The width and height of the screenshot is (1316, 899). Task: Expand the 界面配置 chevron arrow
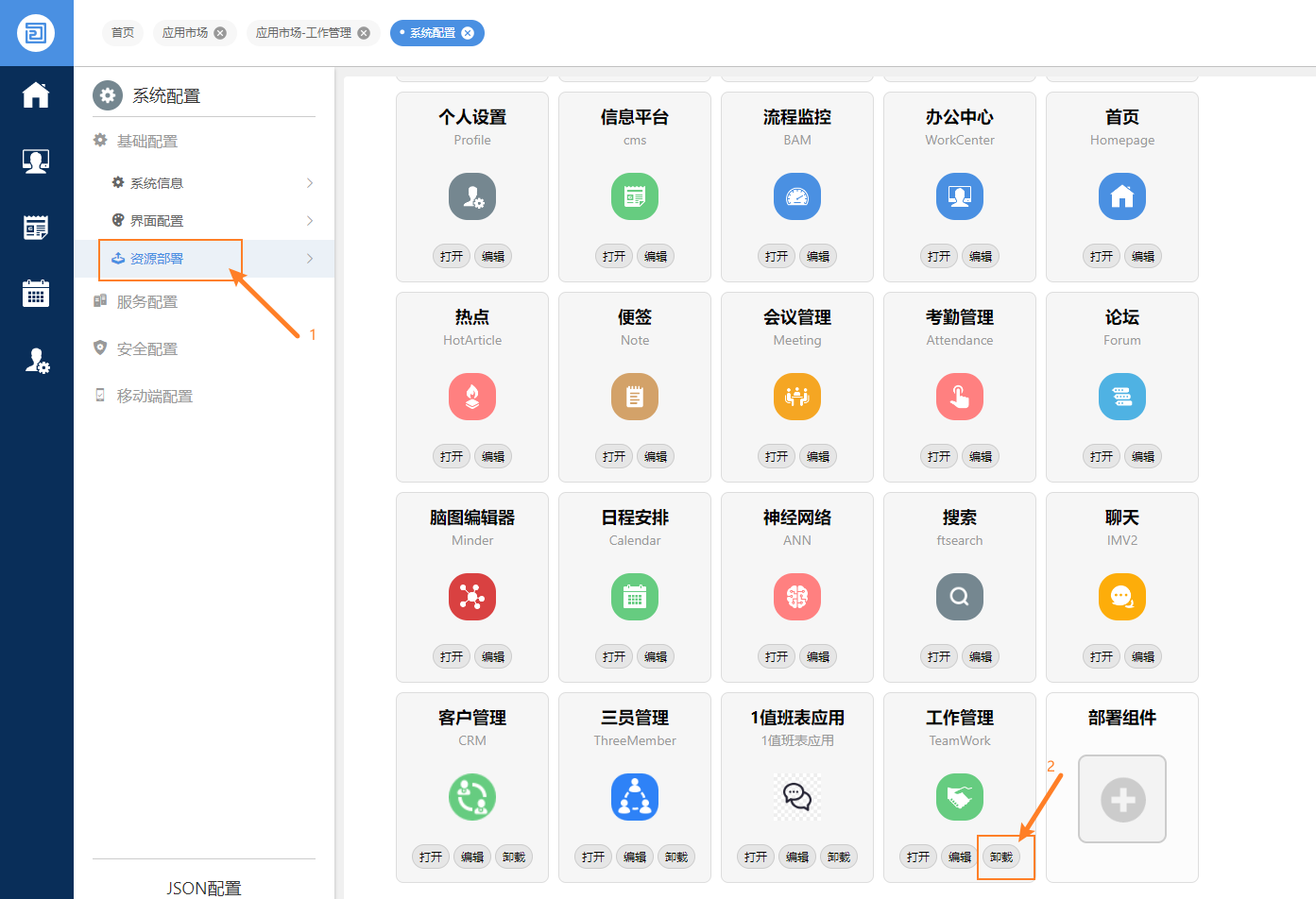(x=310, y=221)
